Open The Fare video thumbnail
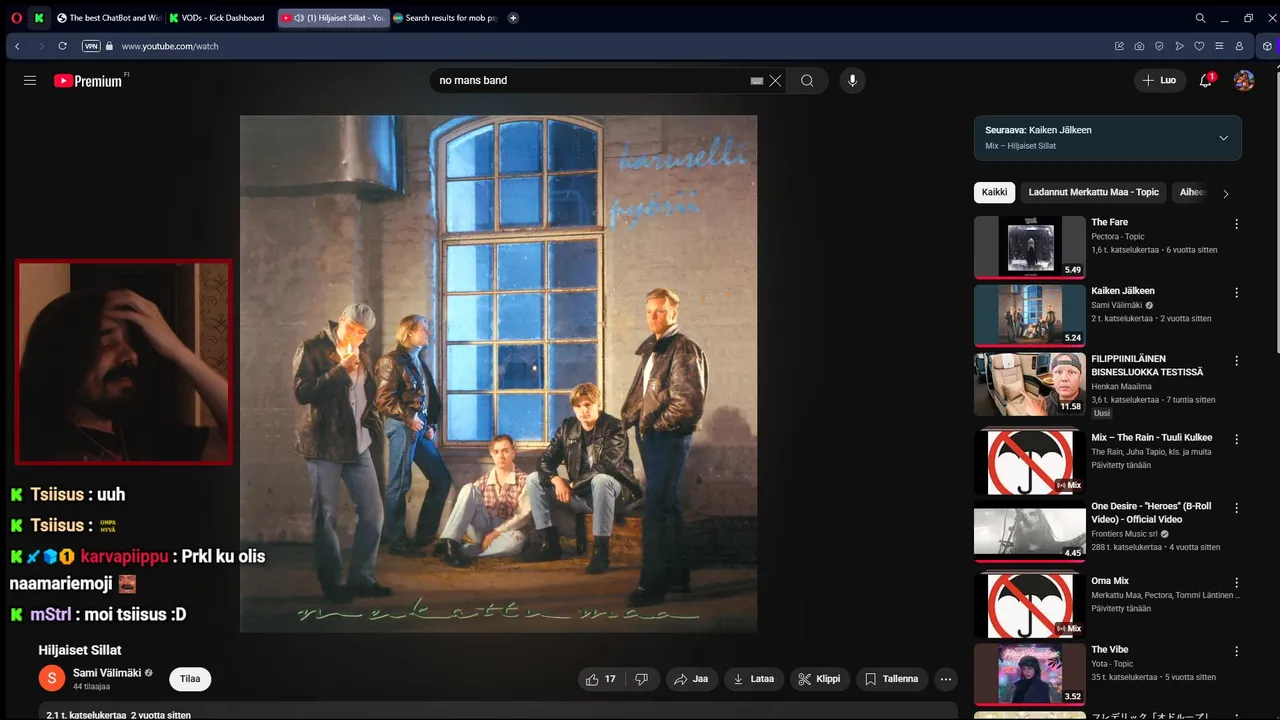Image resolution: width=1280 pixels, height=720 pixels. click(x=1030, y=247)
